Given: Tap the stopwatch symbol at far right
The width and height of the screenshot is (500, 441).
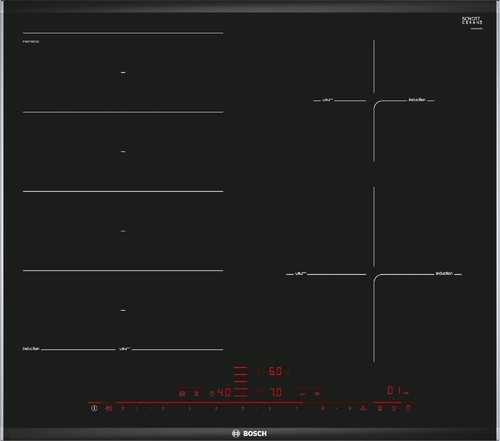Looking at the screenshot, I should click(408, 408).
